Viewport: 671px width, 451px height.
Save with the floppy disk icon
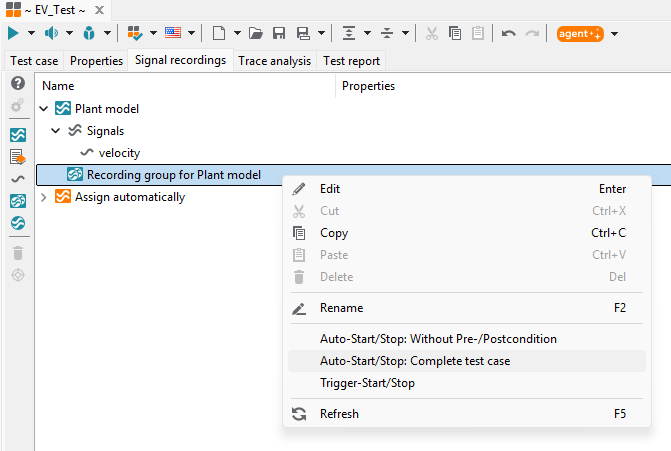(279, 33)
